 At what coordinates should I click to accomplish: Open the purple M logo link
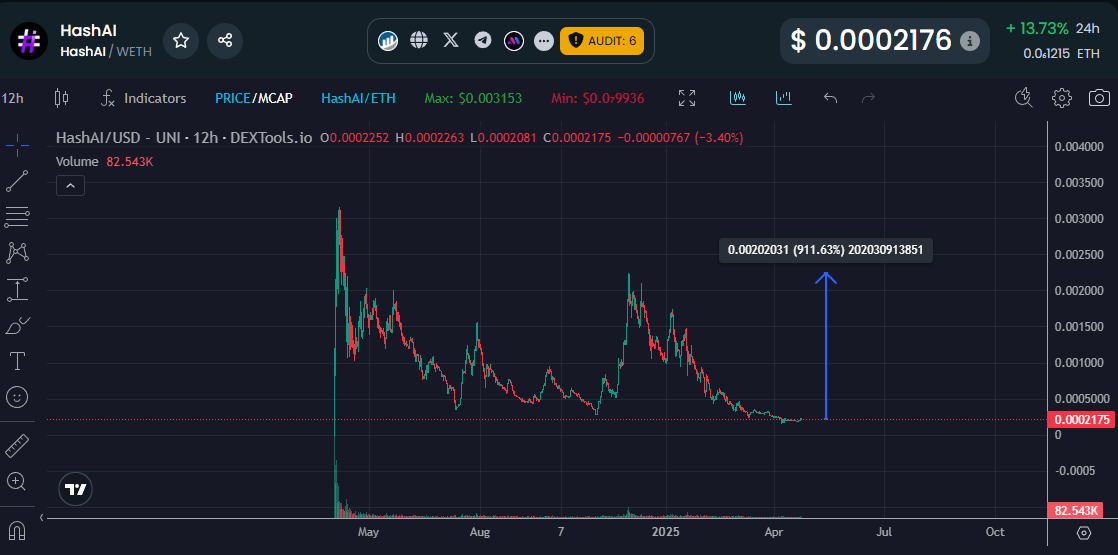[x=514, y=41]
